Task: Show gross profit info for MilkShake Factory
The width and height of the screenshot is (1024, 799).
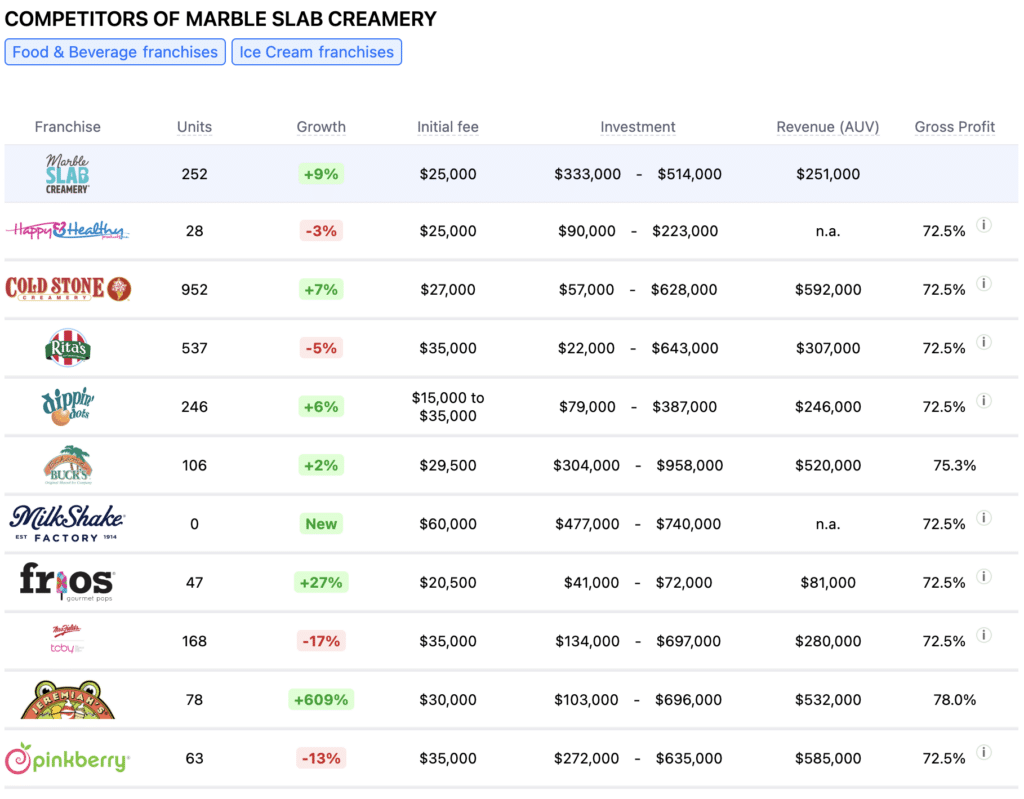Action: click(x=984, y=518)
